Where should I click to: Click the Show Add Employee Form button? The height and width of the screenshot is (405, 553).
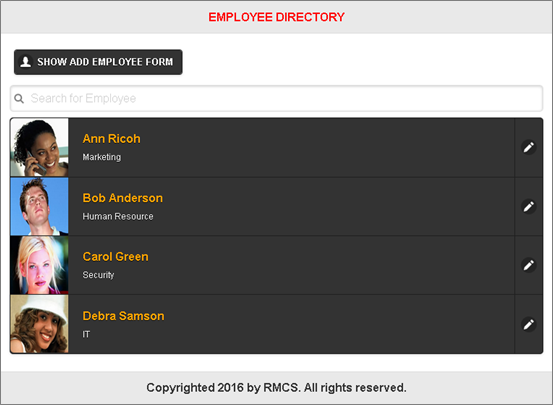coord(98,62)
